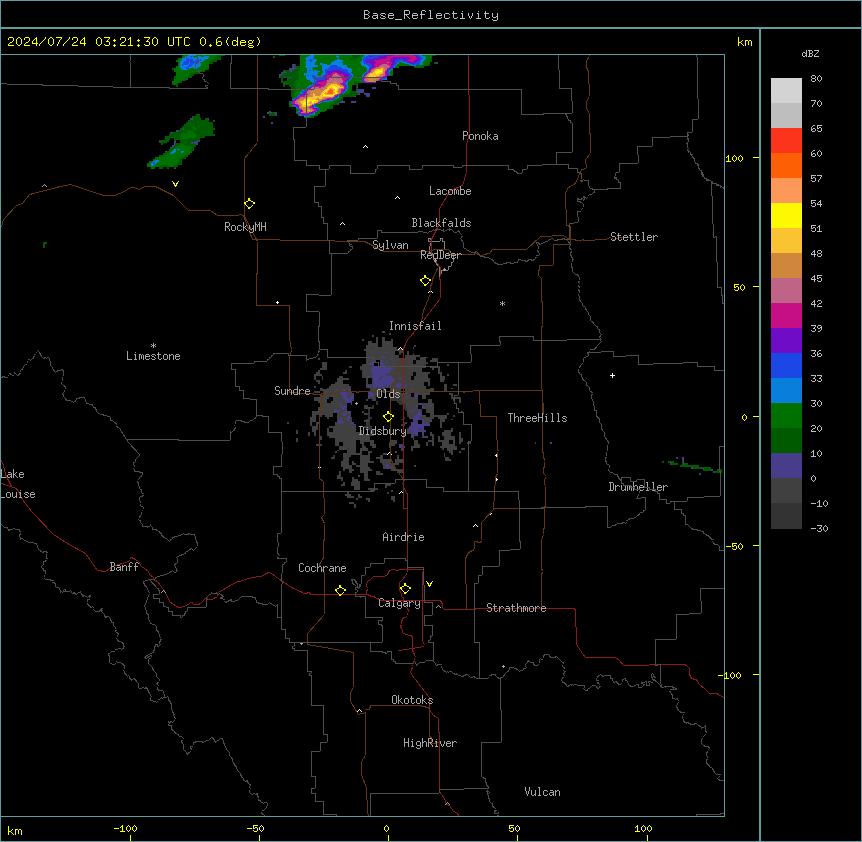
Task: Pick the red 60-65 dBZ legend swatch
Action: click(x=786, y=141)
